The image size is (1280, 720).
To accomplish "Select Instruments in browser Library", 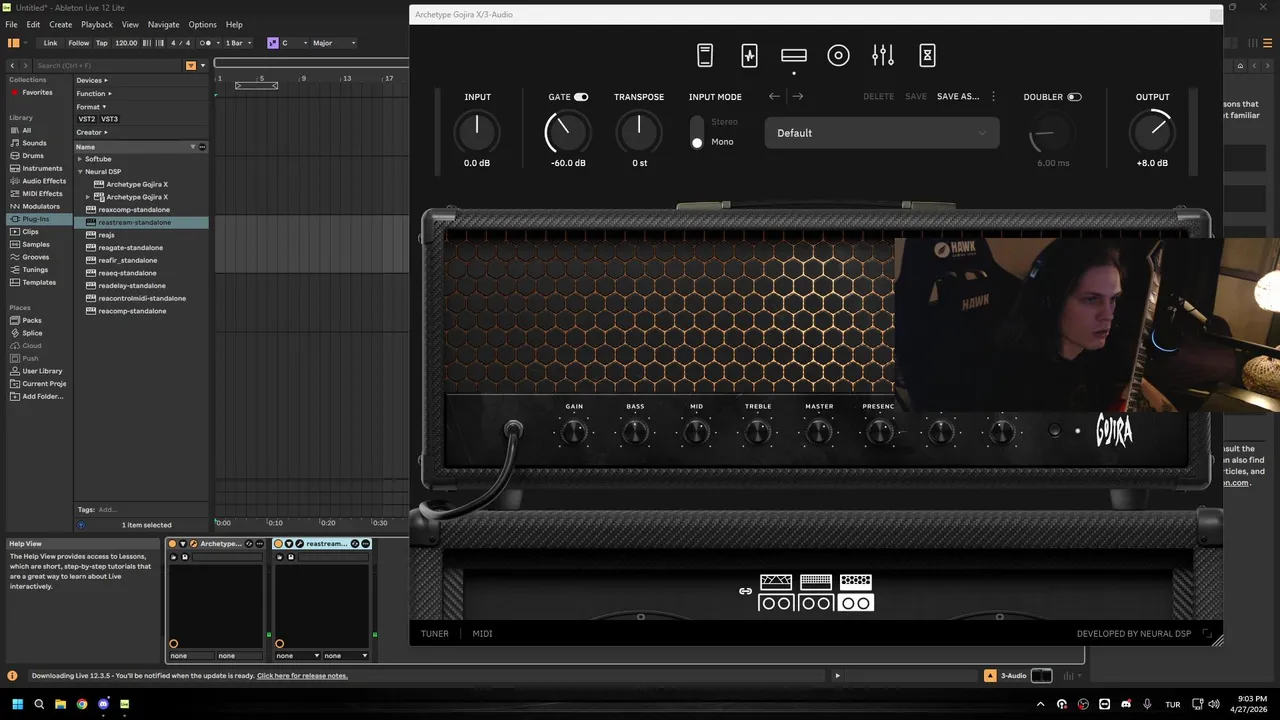I will (42, 168).
